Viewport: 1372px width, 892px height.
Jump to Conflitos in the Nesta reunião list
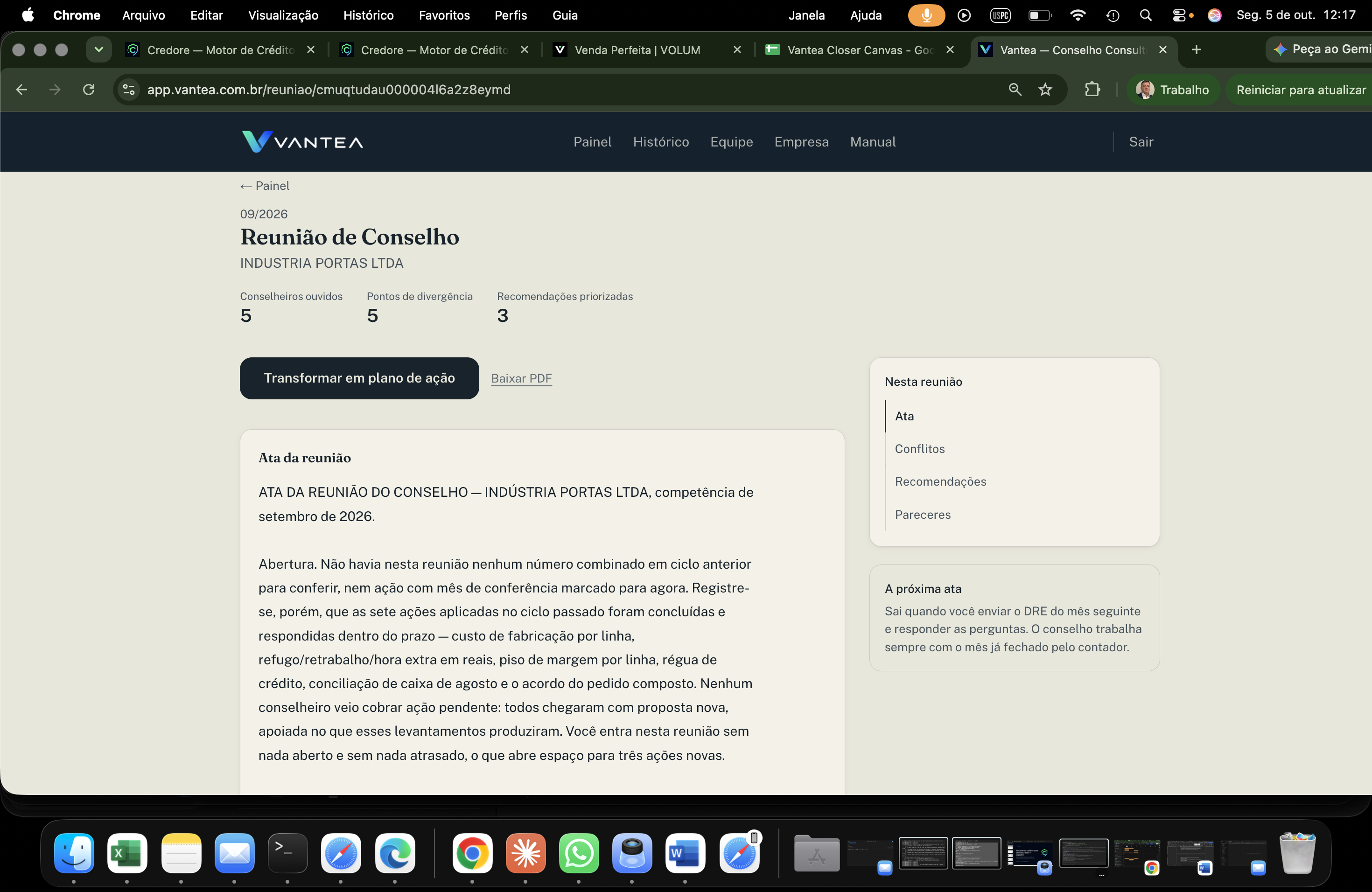919,448
